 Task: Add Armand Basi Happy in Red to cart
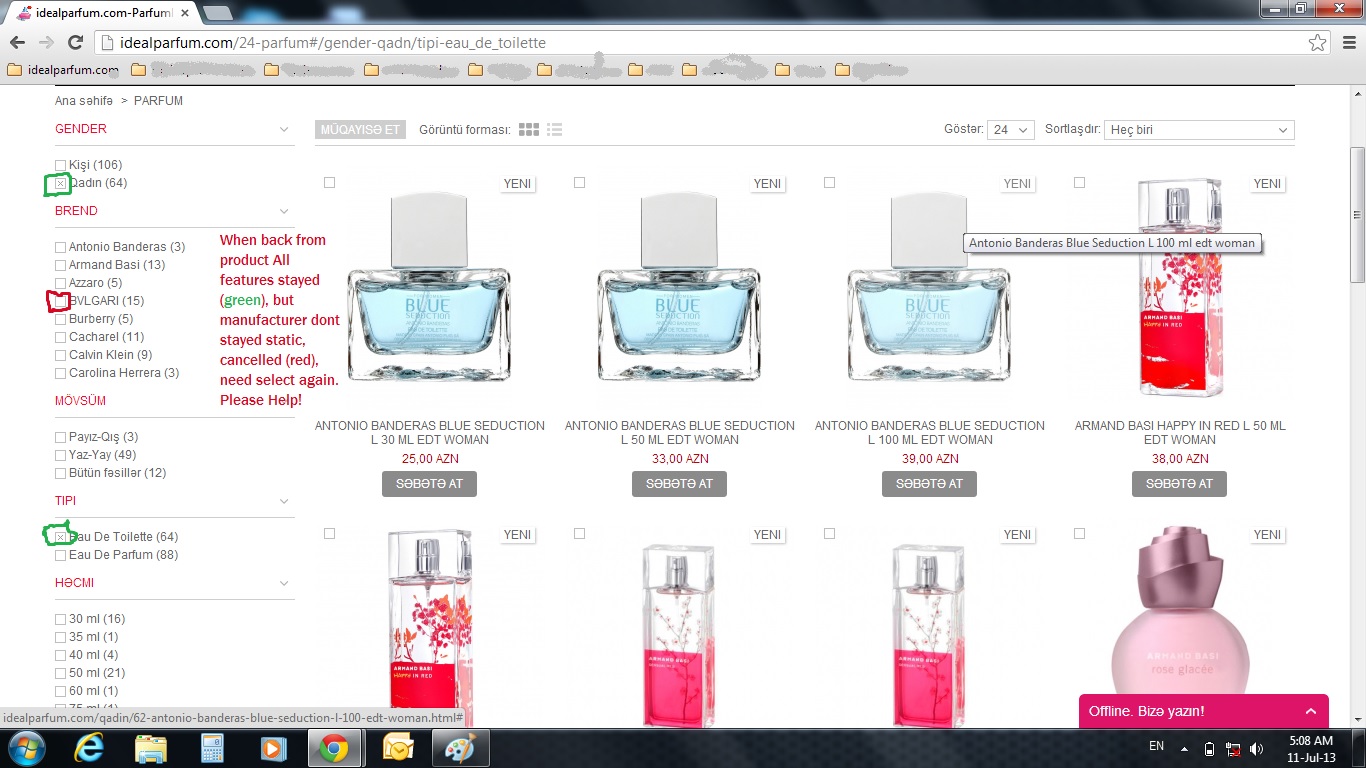tap(1179, 483)
